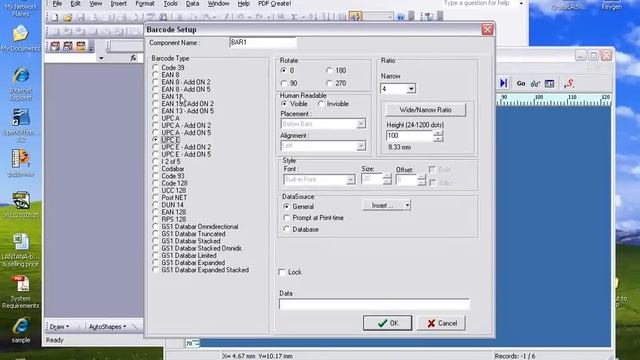The width and height of the screenshot is (640, 360).
Task: Open the LANTANA spreadsheet desktop file
Action: 20,250
